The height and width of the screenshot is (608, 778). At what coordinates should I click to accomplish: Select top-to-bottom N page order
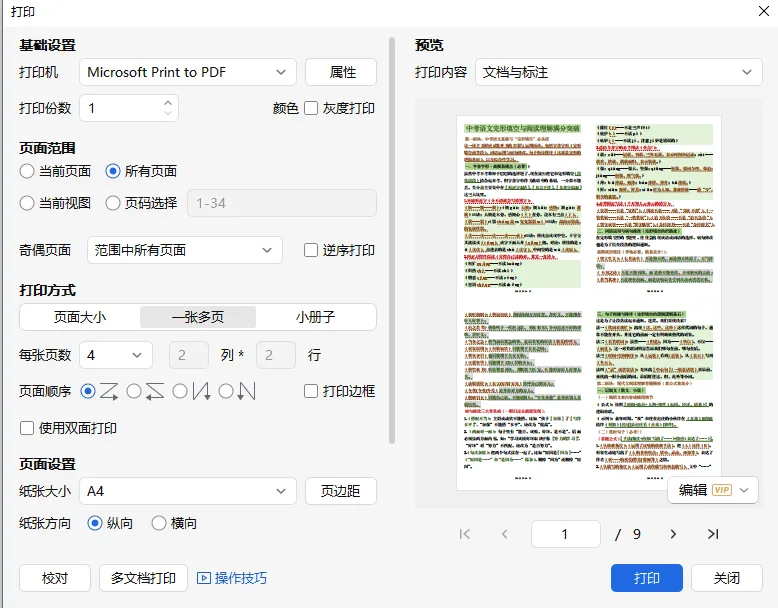(x=180, y=392)
